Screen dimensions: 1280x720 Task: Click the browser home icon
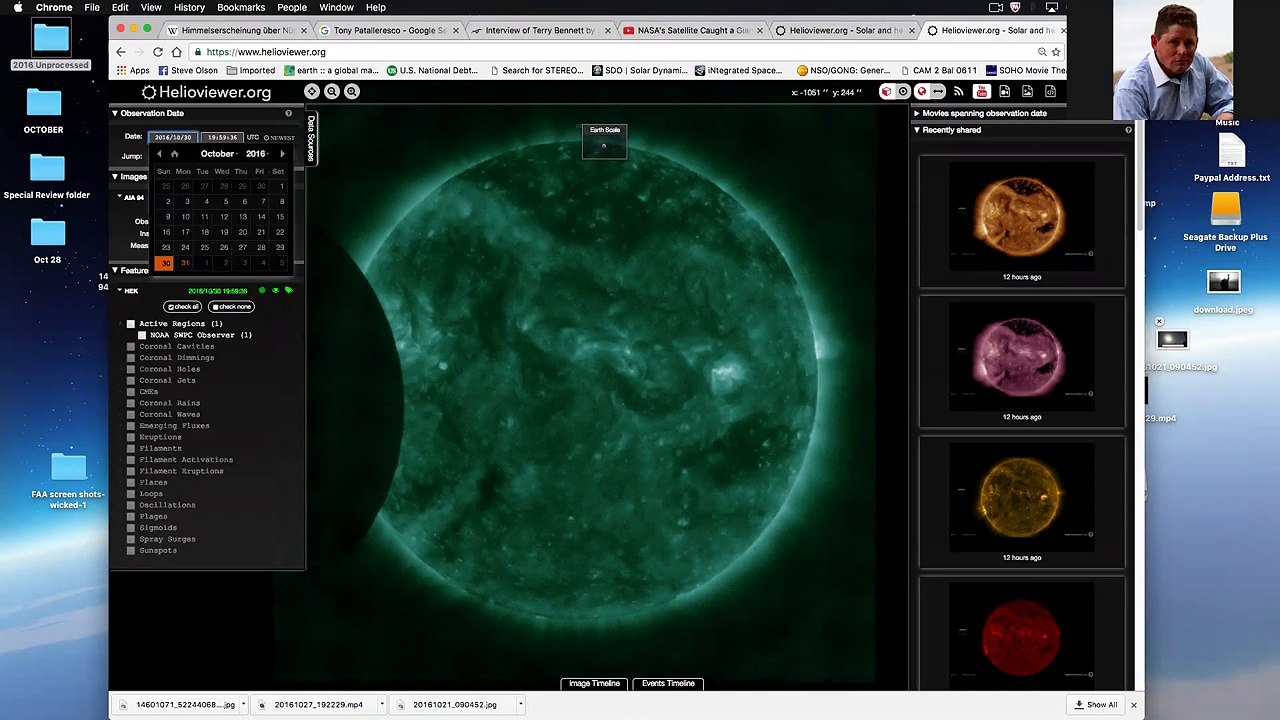pos(176,52)
